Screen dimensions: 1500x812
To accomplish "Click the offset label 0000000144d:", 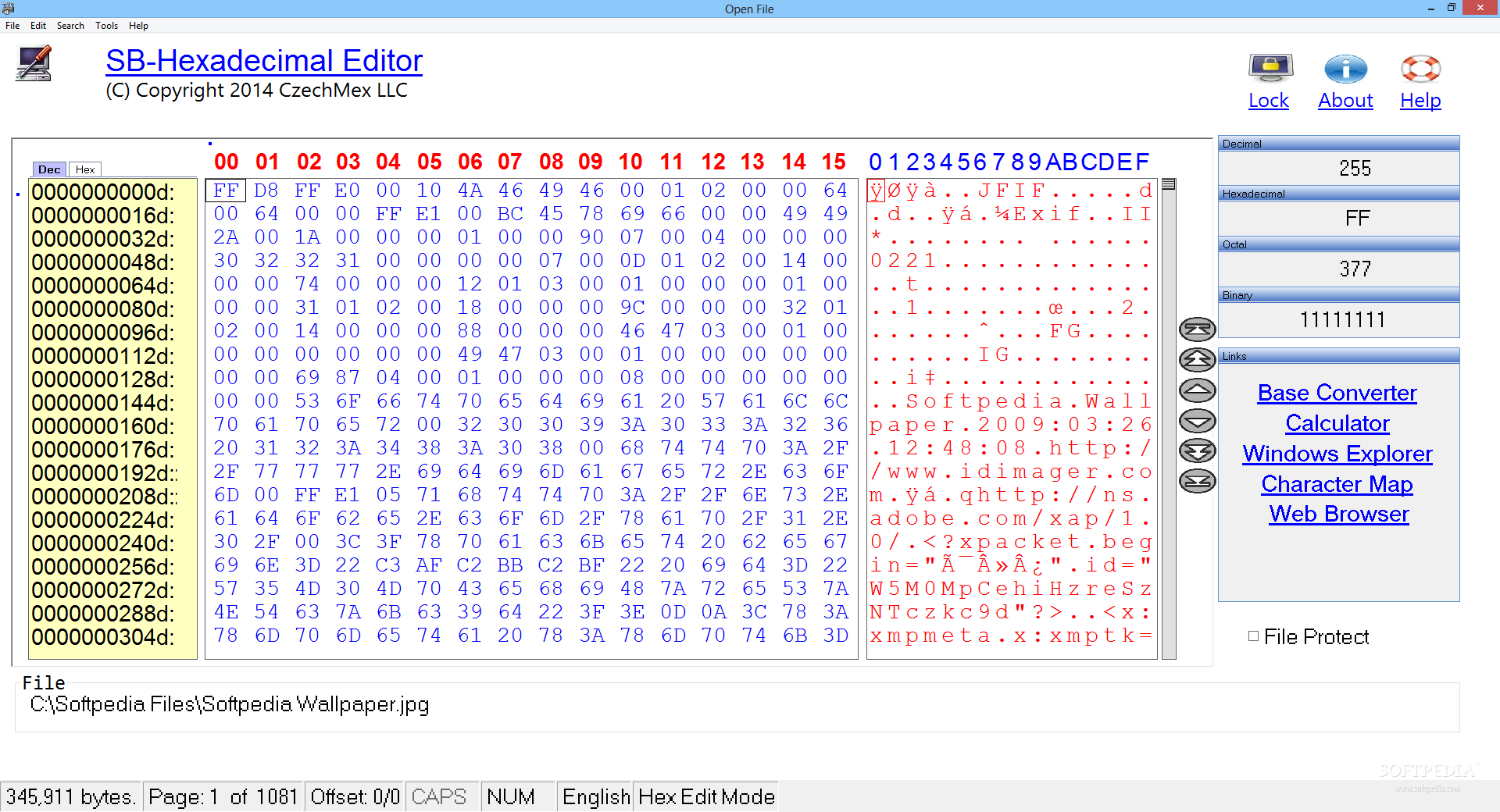I will point(103,403).
